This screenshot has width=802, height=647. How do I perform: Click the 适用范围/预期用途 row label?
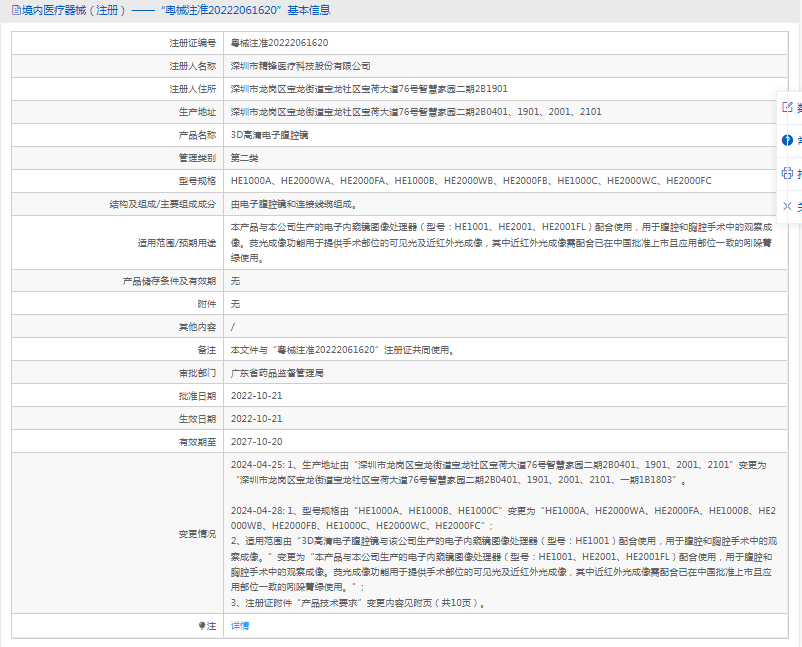tap(176, 242)
